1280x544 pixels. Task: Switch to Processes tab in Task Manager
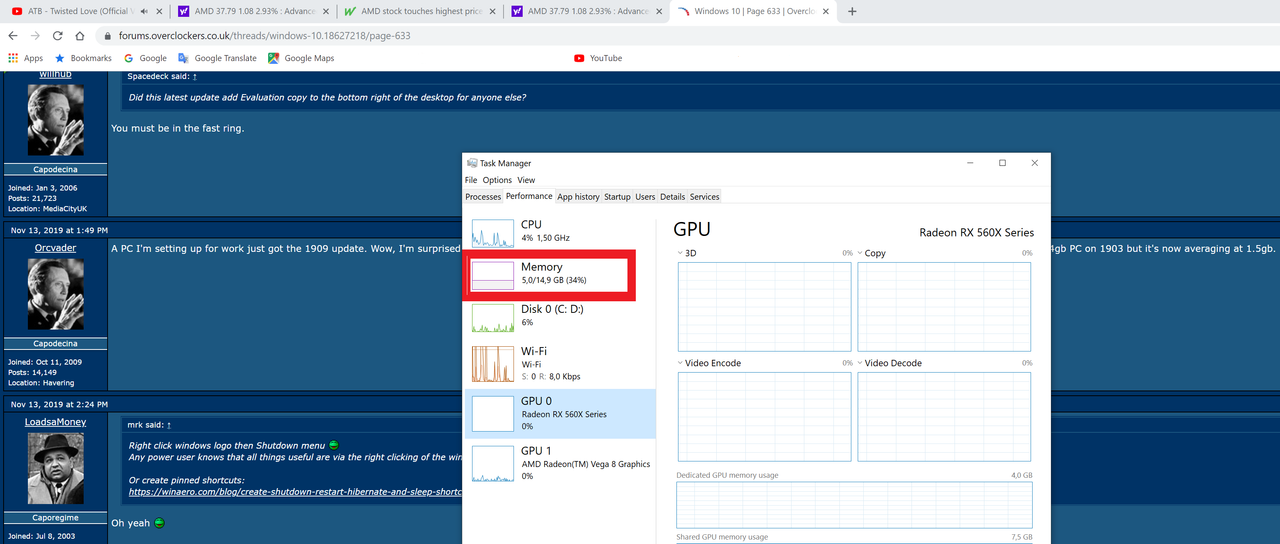(x=483, y=197)
